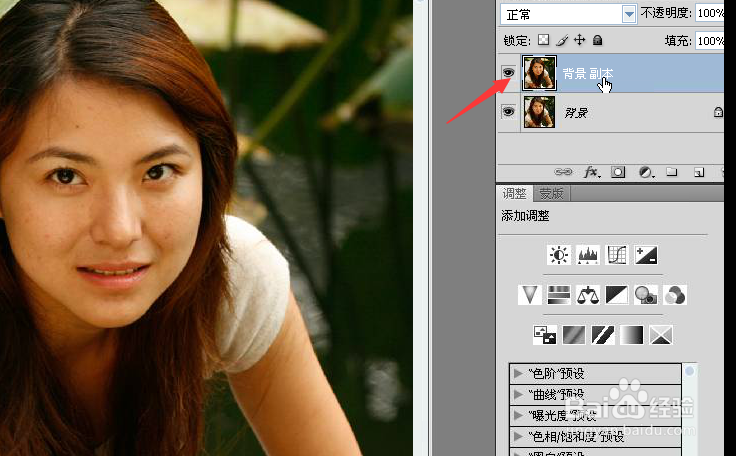Add a Brightness/Contrast adjustment
The width and height of the screenshot is (736, 456).
pos(559,255)
